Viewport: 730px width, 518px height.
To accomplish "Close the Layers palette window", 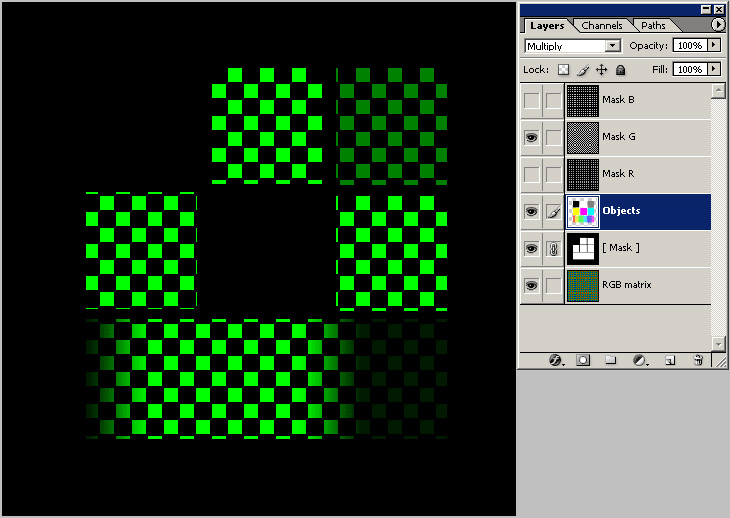I will (x=719, y=9).
